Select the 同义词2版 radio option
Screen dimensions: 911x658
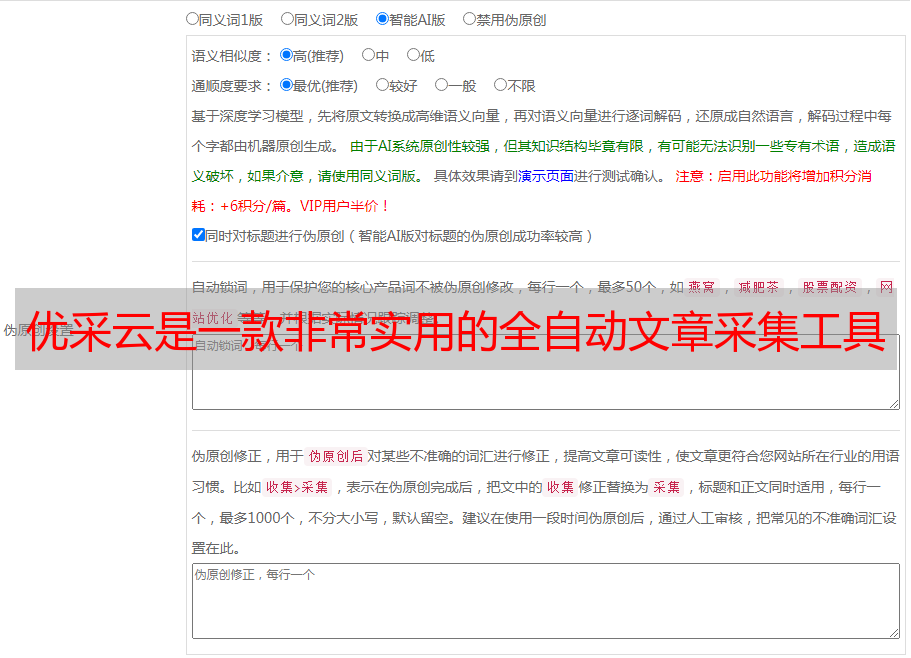[287, 19]
